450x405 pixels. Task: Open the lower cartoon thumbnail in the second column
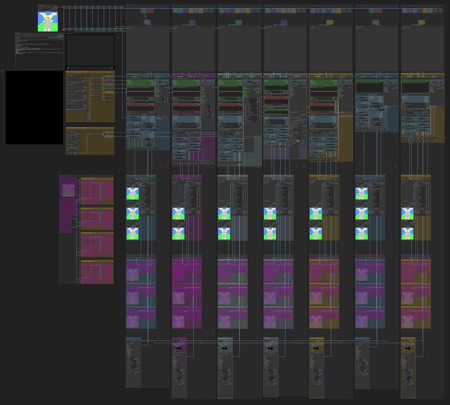[178, 233]
